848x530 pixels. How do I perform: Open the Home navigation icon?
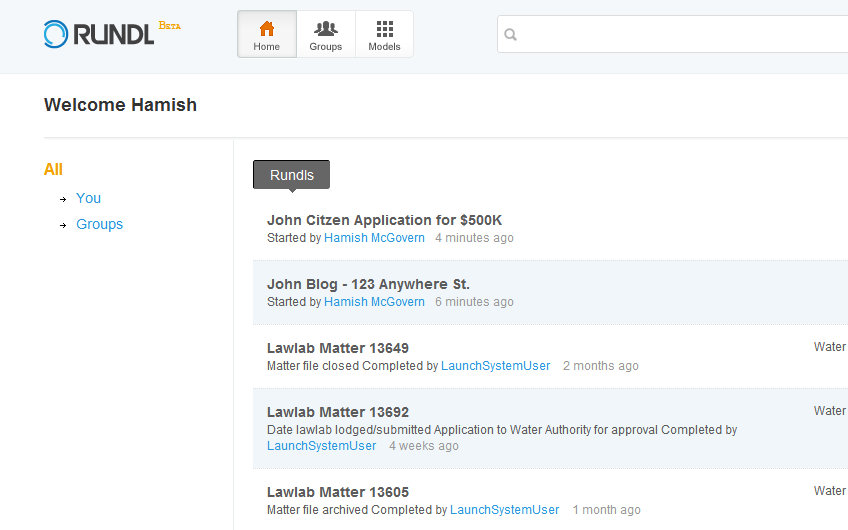point(266,29)
